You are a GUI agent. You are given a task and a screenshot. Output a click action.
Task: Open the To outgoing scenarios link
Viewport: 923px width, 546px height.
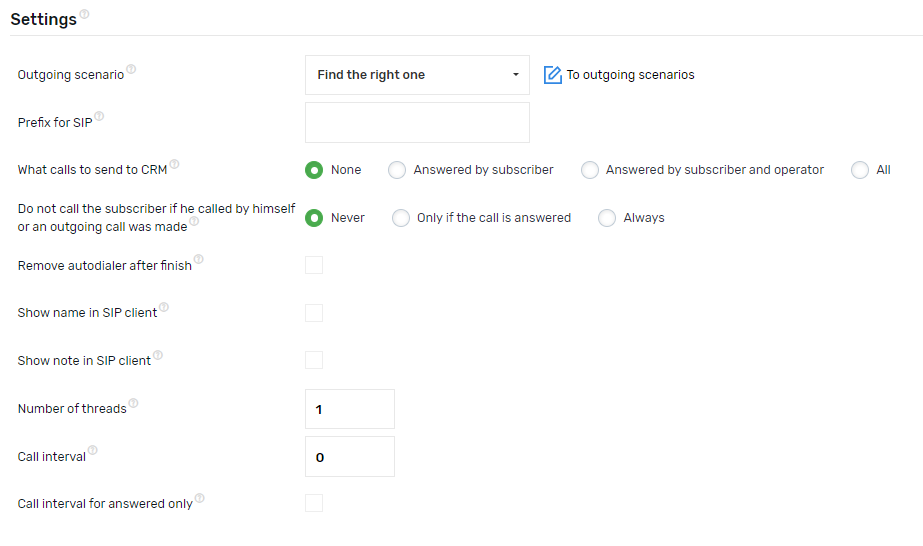pos(630,75)
